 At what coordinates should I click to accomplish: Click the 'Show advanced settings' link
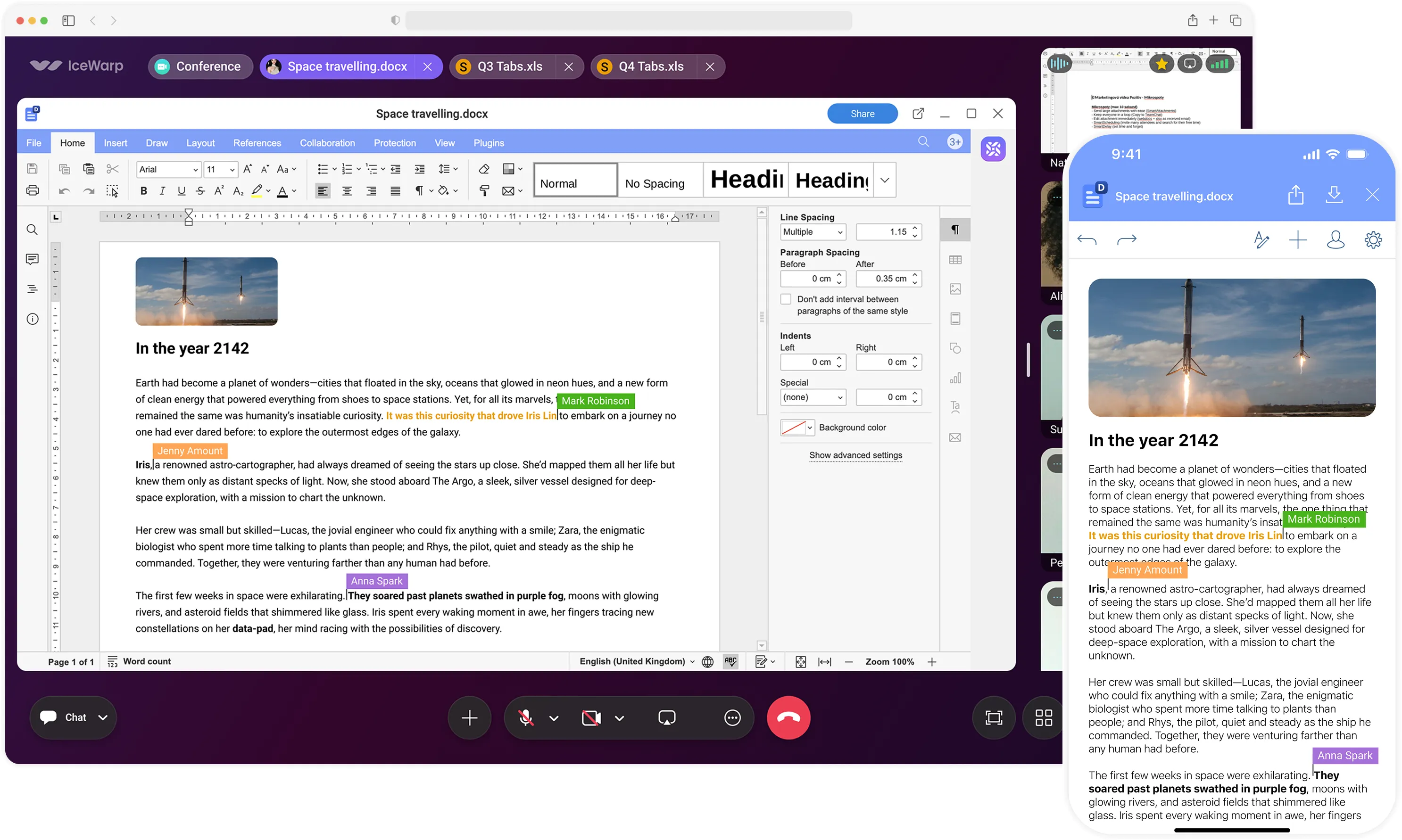855,455
